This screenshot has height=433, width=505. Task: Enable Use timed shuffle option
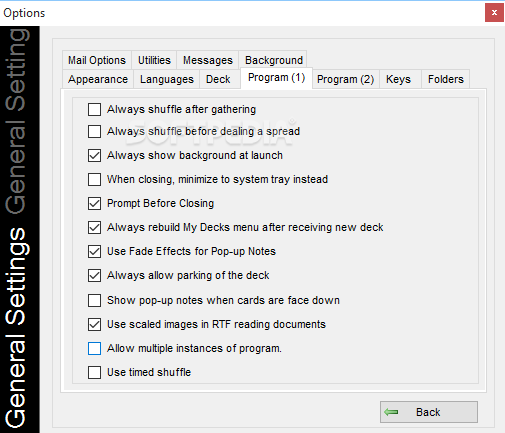[x=94, y=372]
